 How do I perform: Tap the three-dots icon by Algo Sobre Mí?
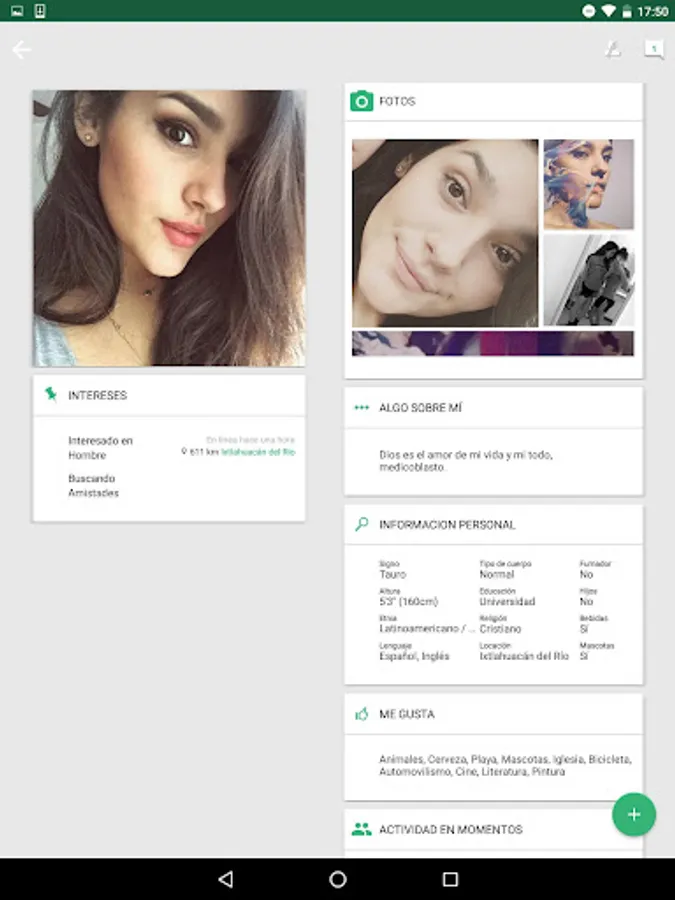[x=362, y=408]
